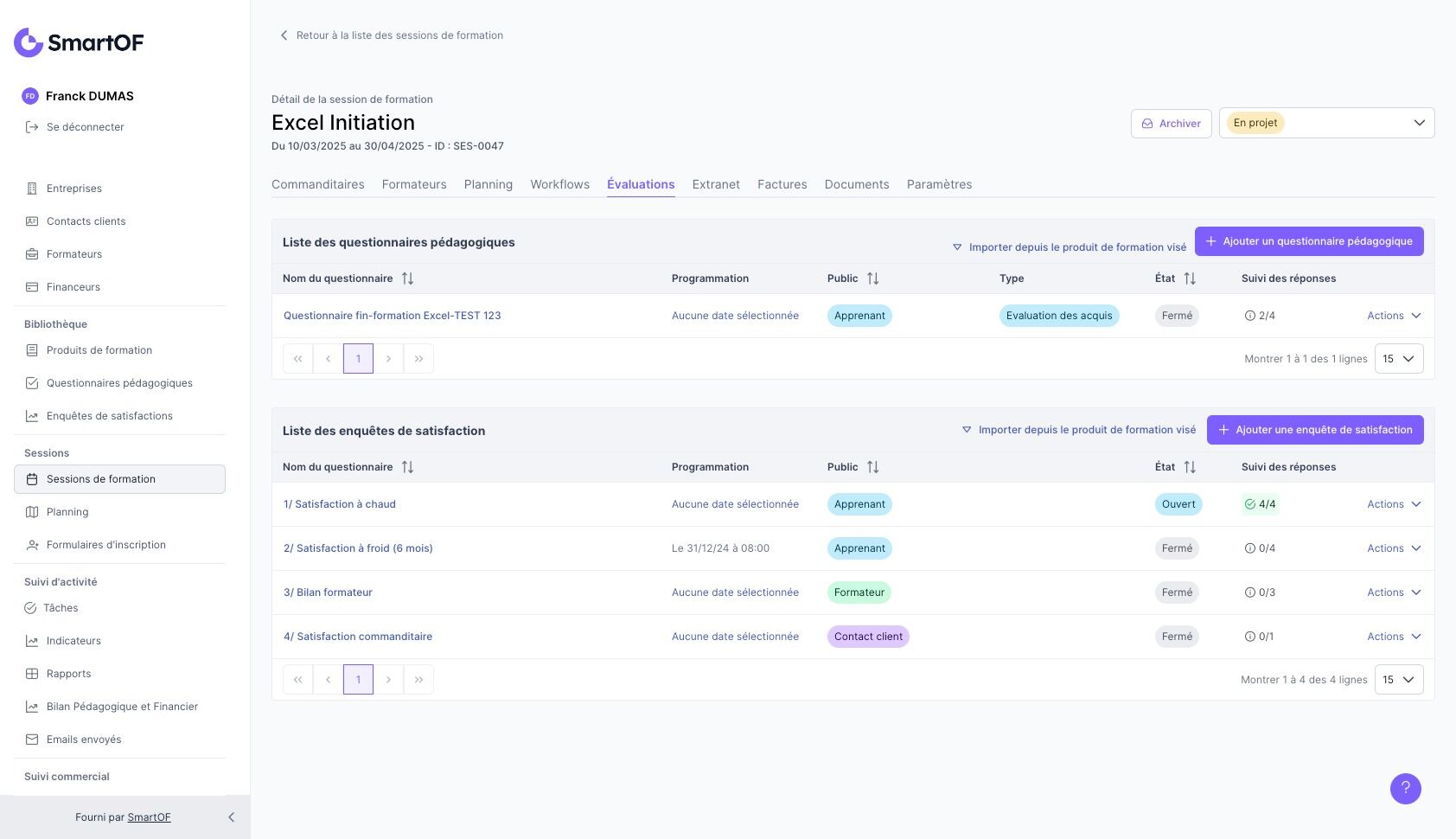
Task: Import pedagogical questionnaires from targeted training product
Action: [x=1070, y=247]
